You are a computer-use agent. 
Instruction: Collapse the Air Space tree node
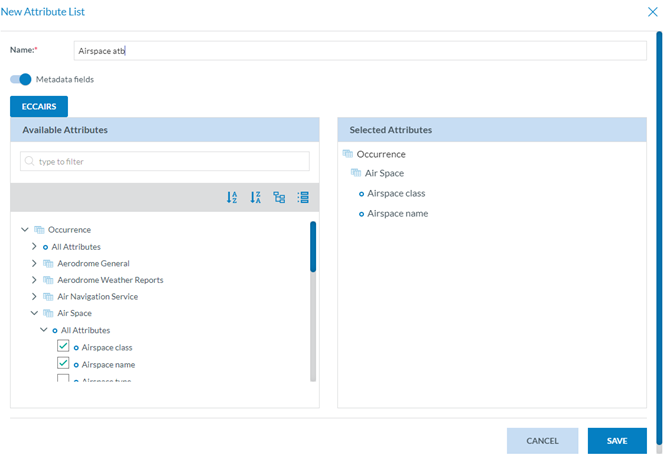point(34,313)
